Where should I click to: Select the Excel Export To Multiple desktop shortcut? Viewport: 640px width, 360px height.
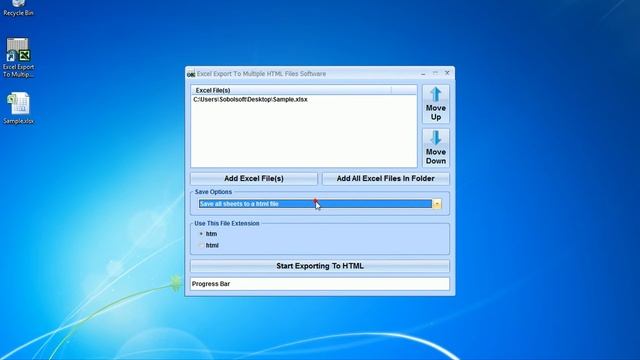tap(18, 58)
